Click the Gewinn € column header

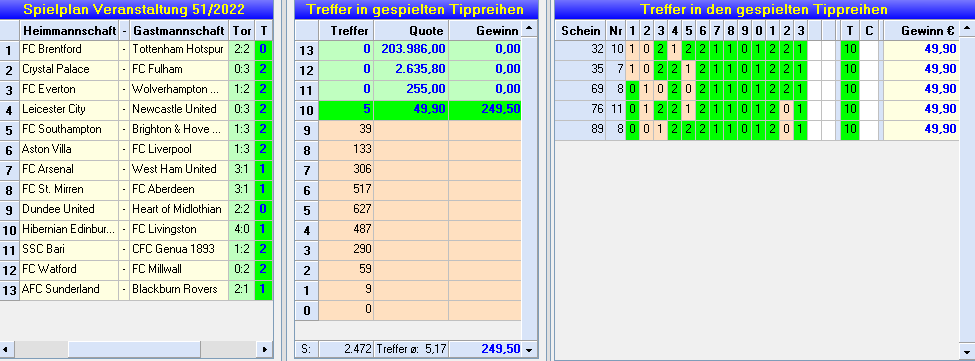tap(921, 30)
